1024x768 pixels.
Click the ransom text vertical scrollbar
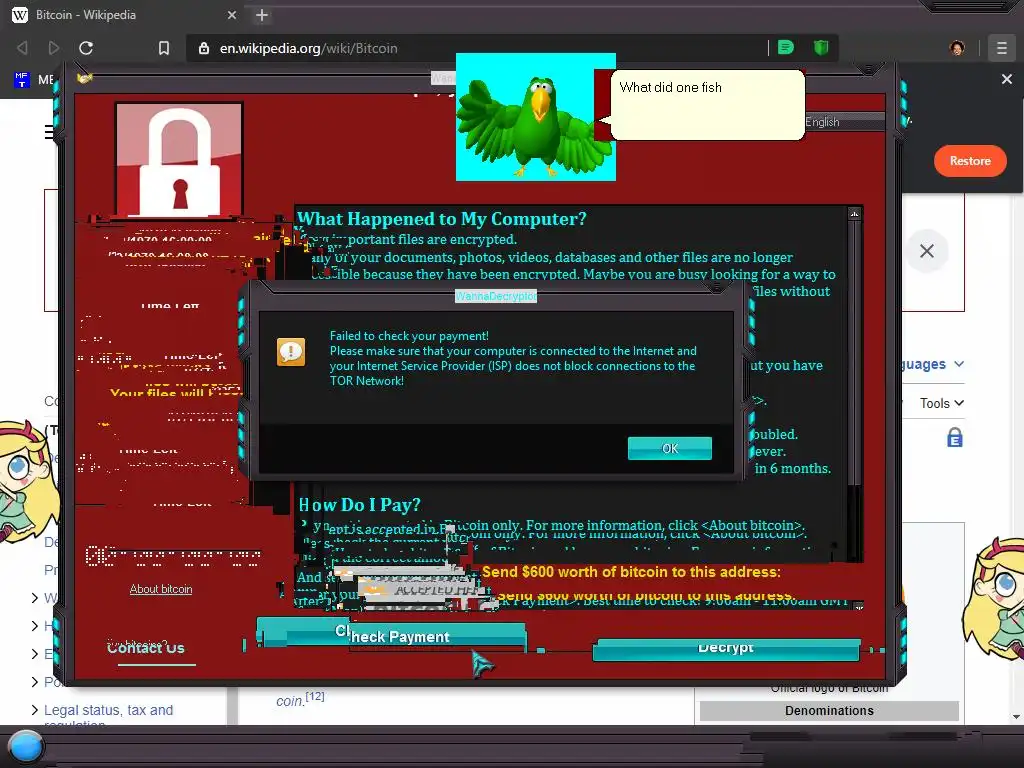click(x=855, y=353)
